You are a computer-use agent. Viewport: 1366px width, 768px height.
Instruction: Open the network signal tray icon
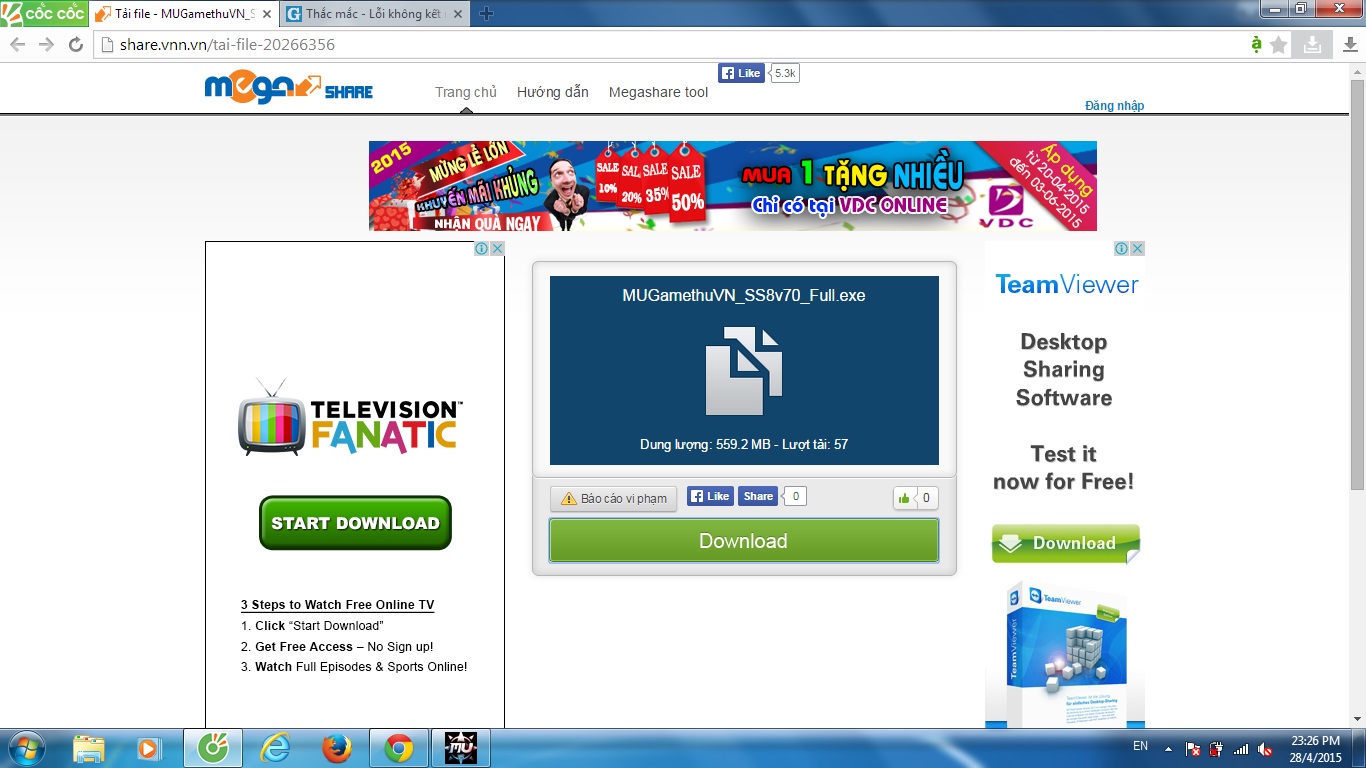point(1241,748)
